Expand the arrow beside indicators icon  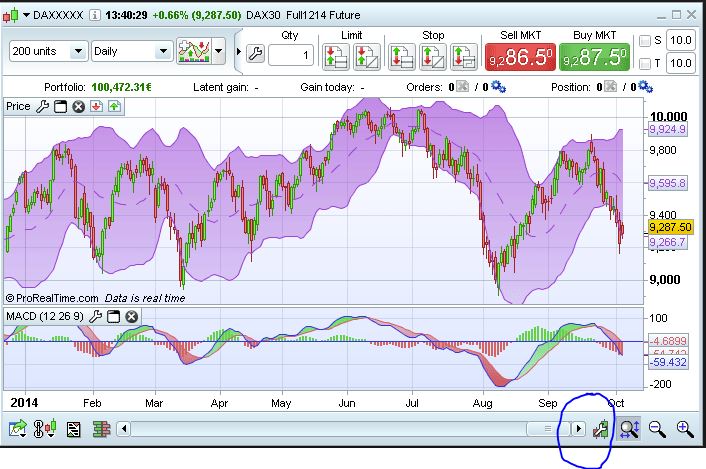coord(219,51)
